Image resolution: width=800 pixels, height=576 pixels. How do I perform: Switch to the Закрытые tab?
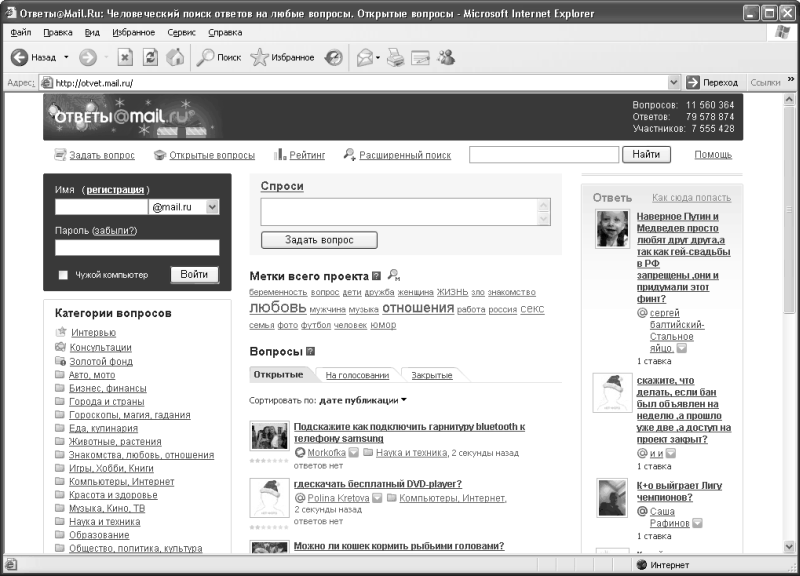pos(432,375)
